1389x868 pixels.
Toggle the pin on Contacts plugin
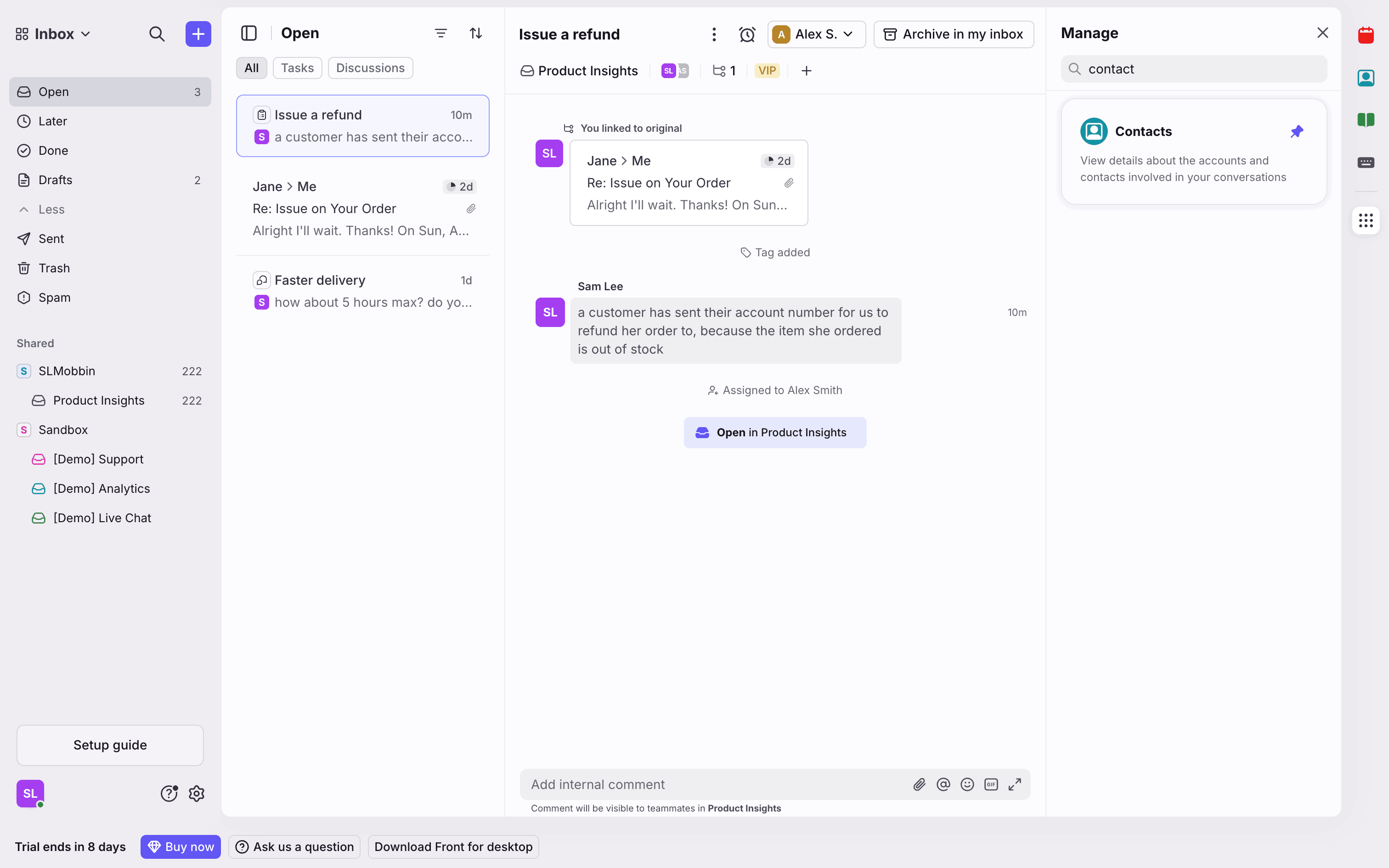(x=1297, y=131)
